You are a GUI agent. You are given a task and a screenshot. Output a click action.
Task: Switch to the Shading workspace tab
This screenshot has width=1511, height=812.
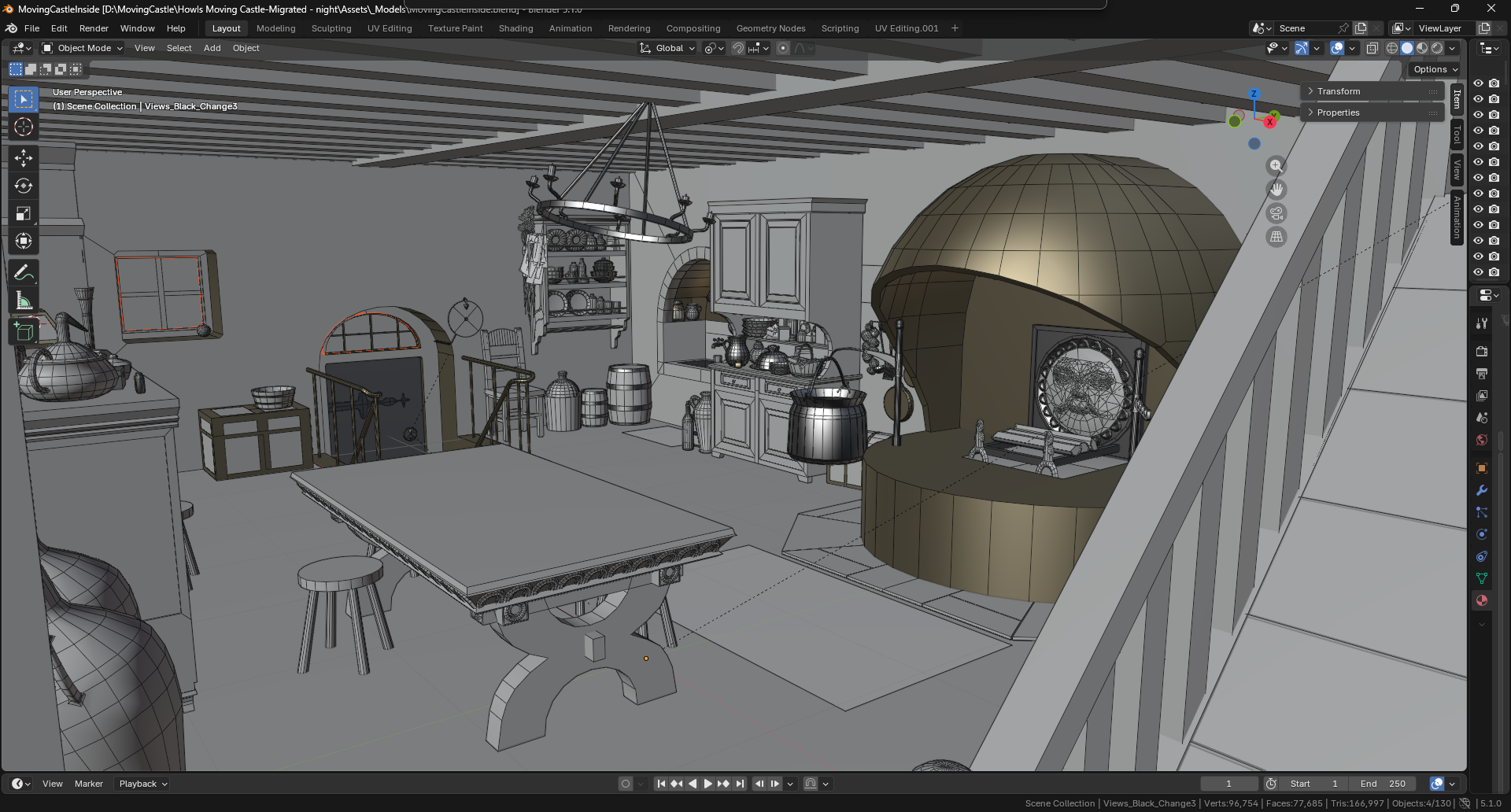tap(516, 28)
